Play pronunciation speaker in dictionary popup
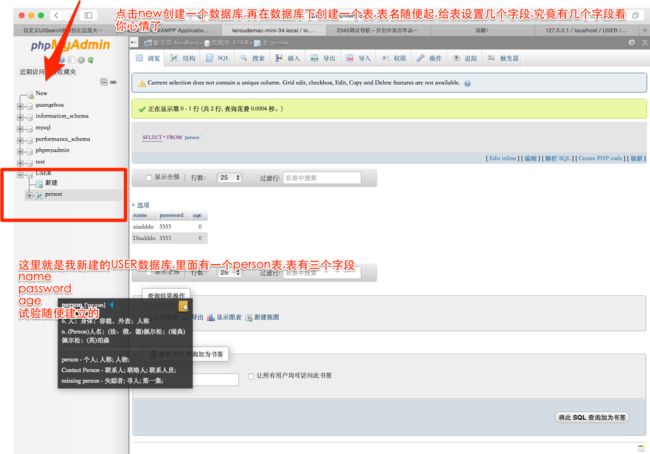This screenshot has width=650, height=454. (x=112, y=305)
